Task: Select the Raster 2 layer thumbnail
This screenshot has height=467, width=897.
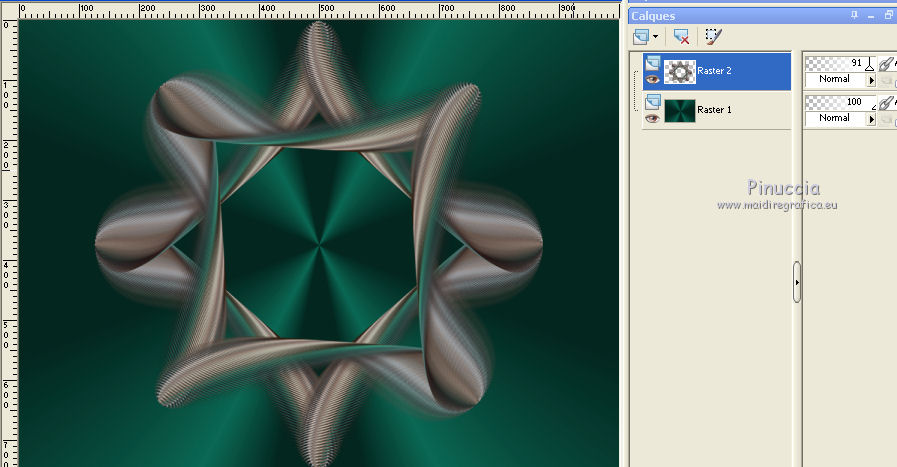Action: click(680, 72)
